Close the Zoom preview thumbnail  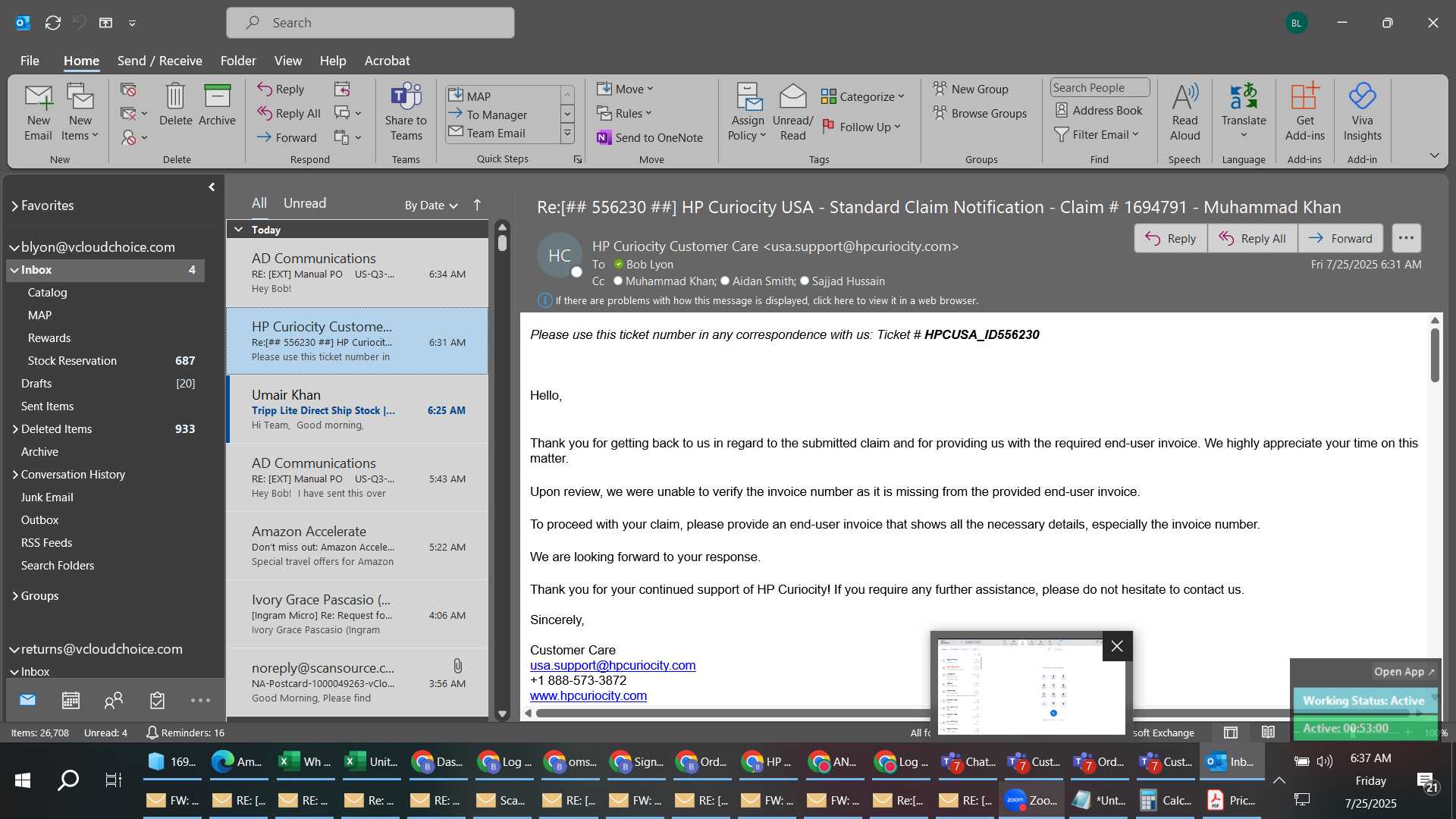click(x=1117, y=646)
